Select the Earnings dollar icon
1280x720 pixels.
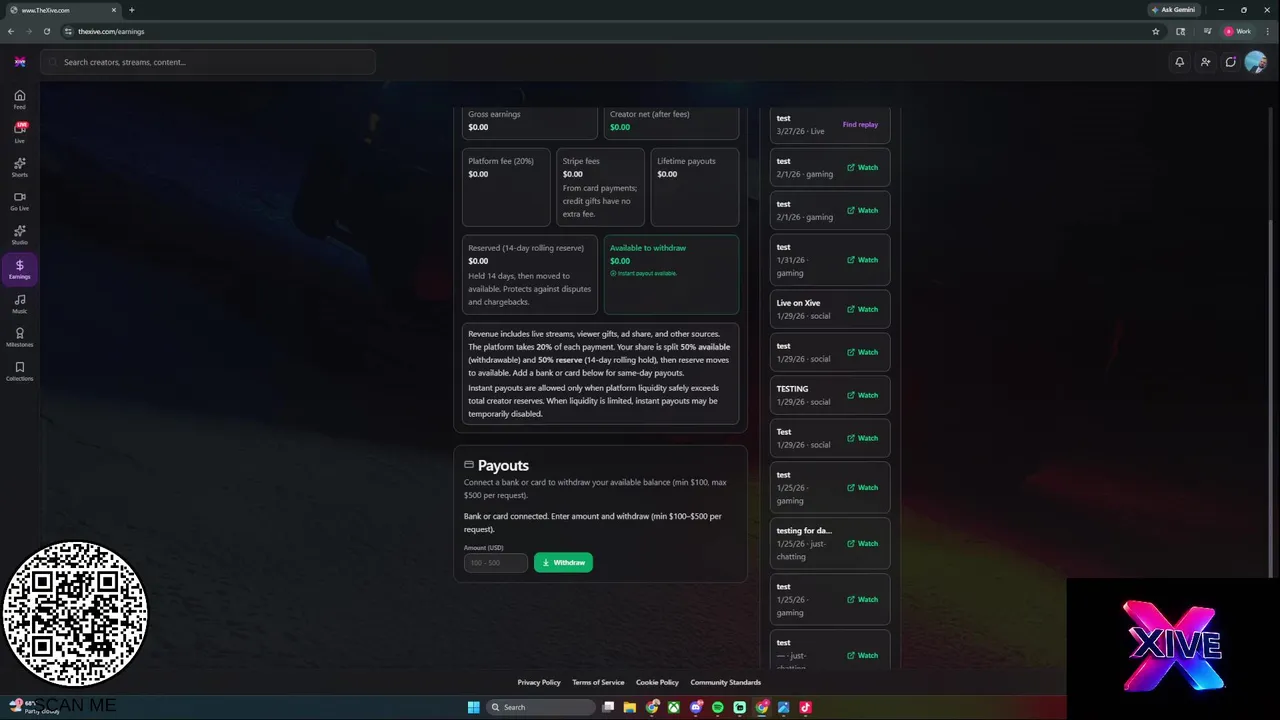tap(19, 269)
